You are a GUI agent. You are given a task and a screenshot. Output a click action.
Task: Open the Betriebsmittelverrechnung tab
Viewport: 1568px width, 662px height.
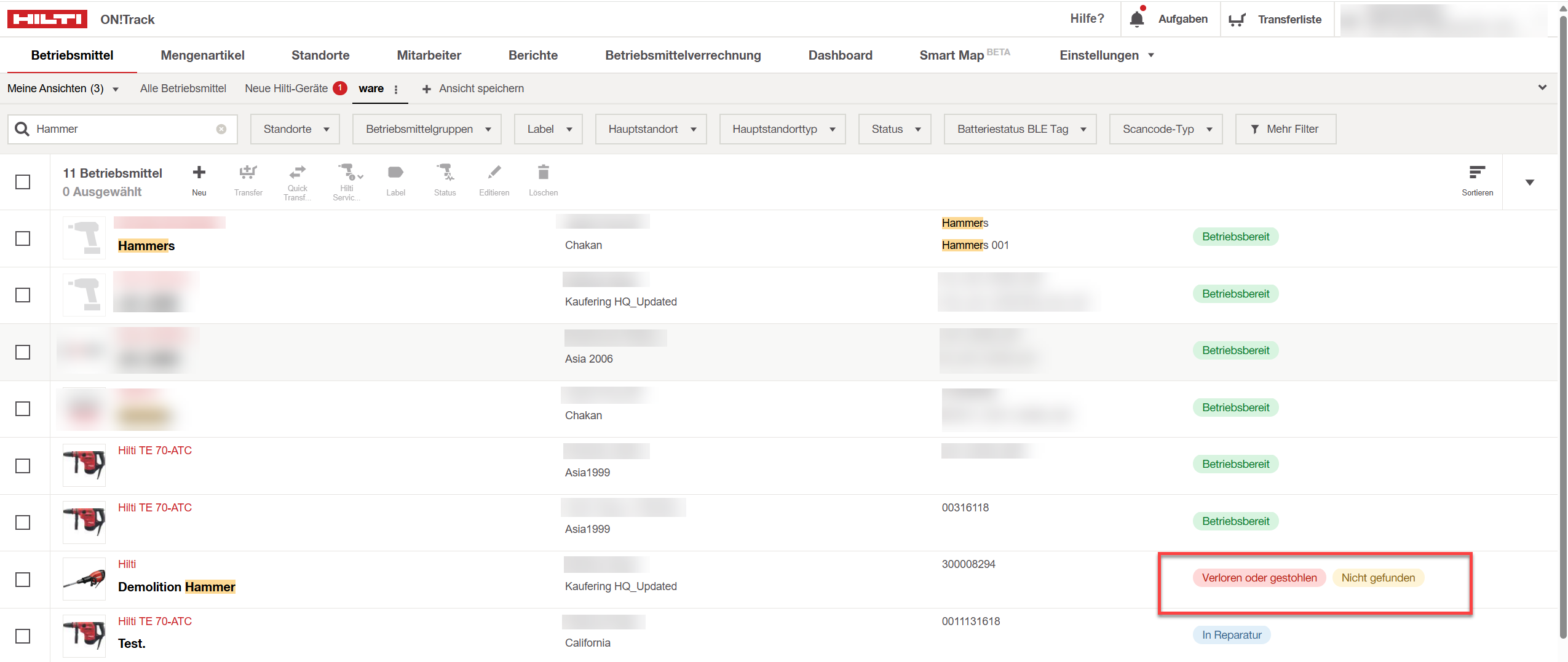pos(683,55)
